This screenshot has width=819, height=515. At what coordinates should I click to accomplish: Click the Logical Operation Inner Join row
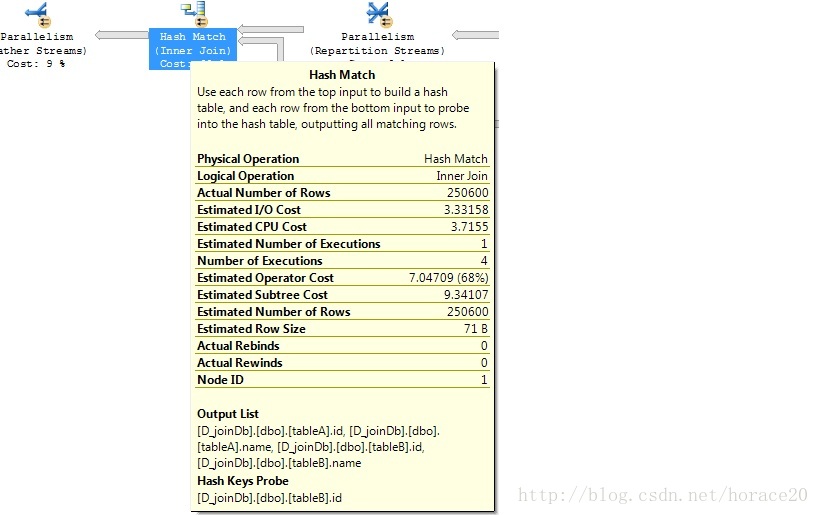[342, 176]
